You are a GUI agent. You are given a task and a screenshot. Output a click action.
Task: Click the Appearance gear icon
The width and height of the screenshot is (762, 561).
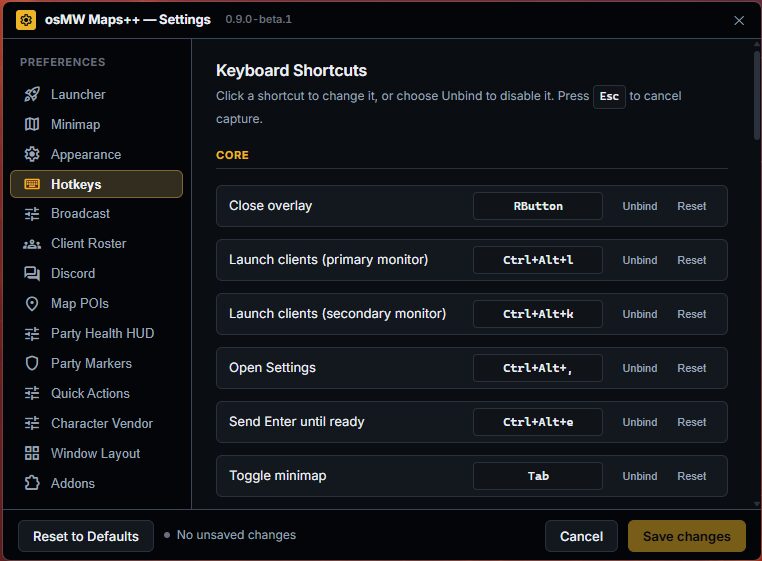coord(32,154)
